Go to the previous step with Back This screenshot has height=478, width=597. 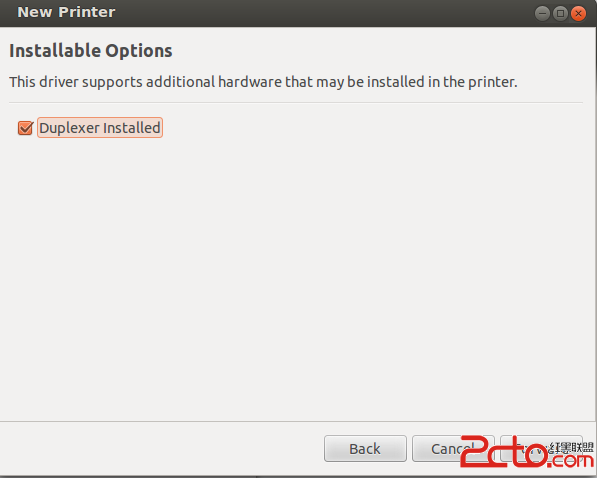click(365, 449)
